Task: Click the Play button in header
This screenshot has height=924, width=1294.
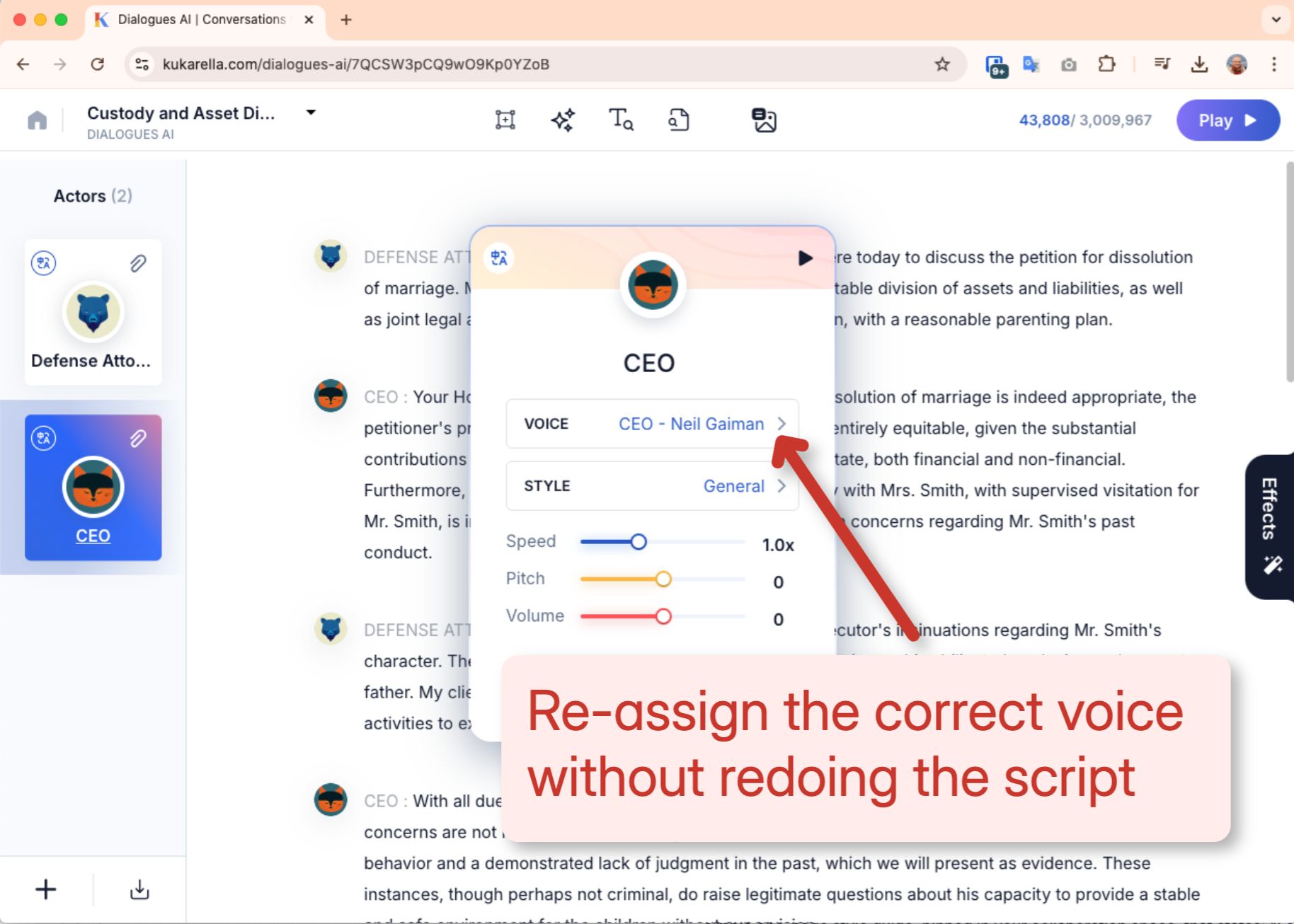Action: [x=1227, y=120]
